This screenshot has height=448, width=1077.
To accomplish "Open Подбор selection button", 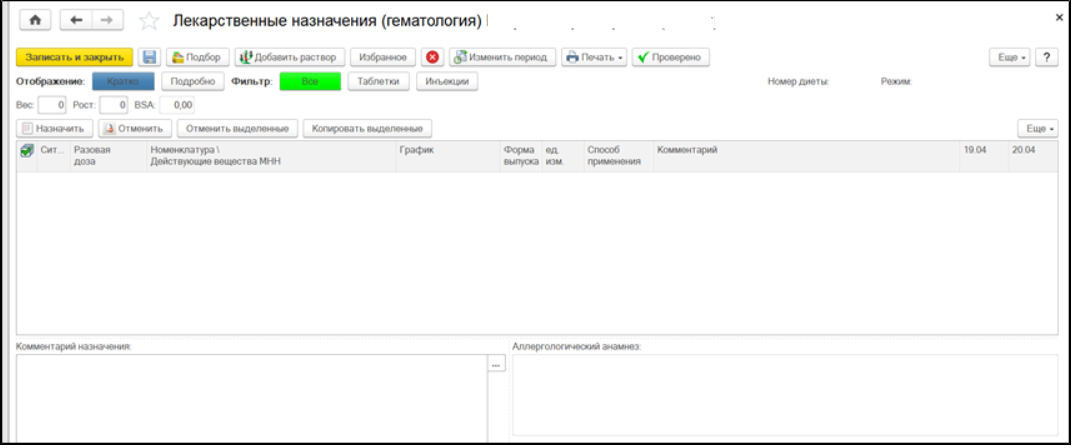I will pyautogui.click(x=197, y=57).
